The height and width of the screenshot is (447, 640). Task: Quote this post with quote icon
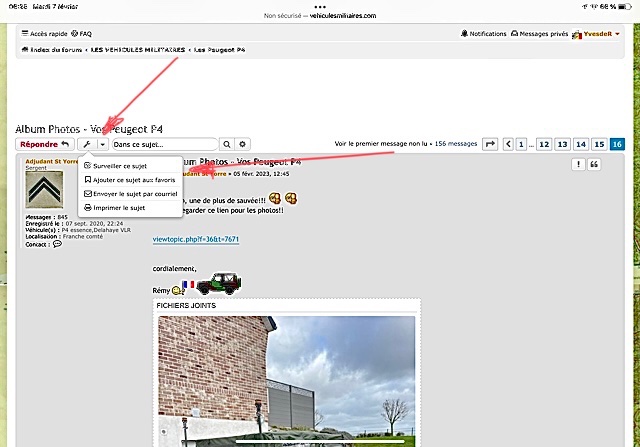(594, 164)
